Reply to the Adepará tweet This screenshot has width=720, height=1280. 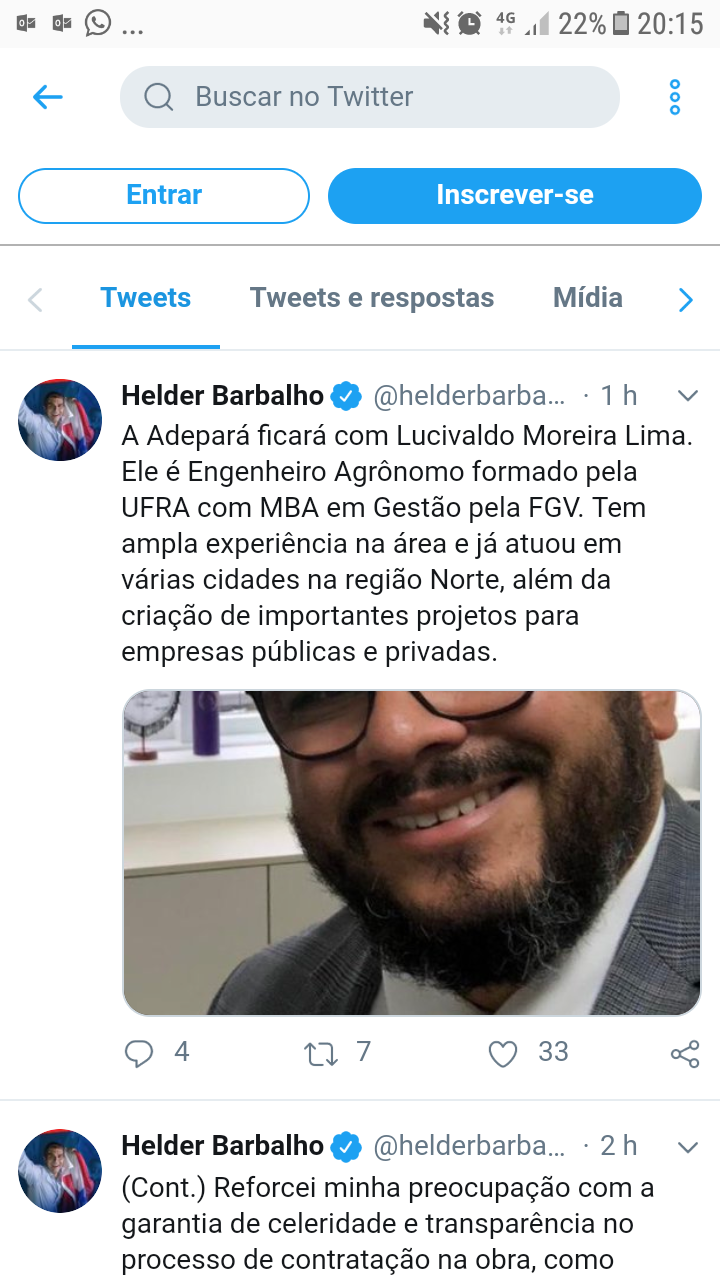(x=139, y=1053)
